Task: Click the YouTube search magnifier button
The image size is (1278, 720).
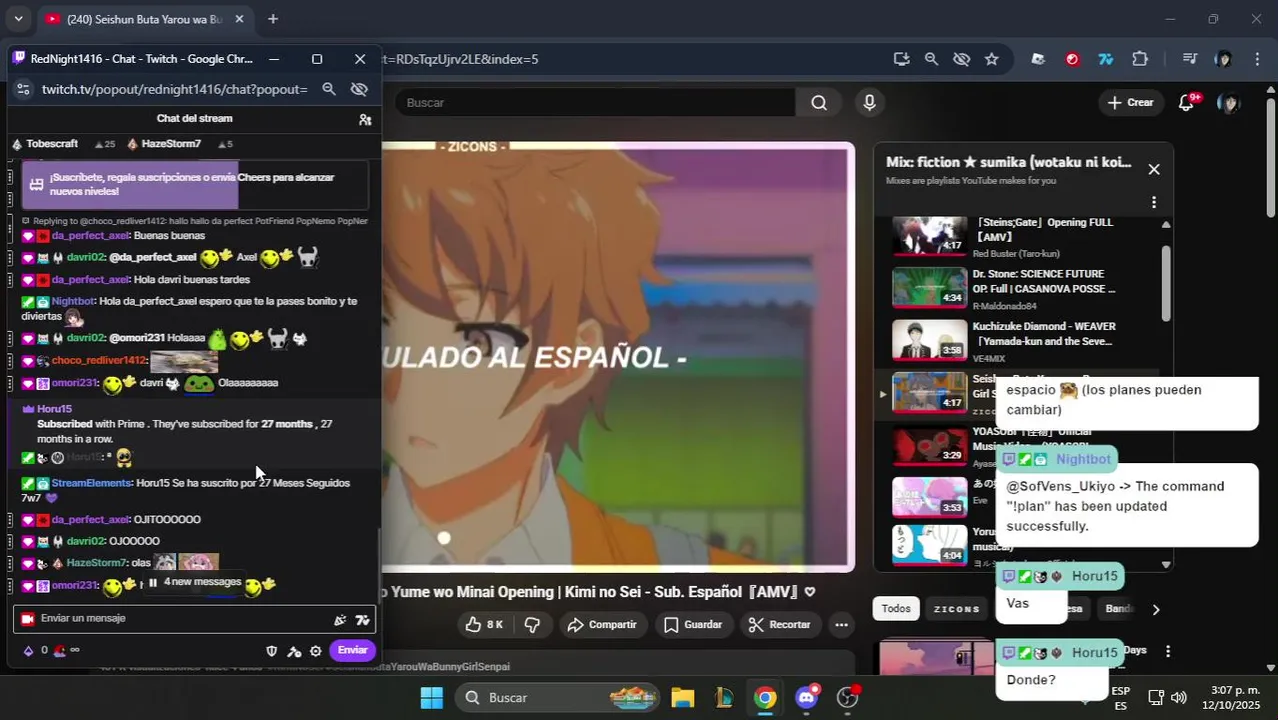Action: click(819, 102)
